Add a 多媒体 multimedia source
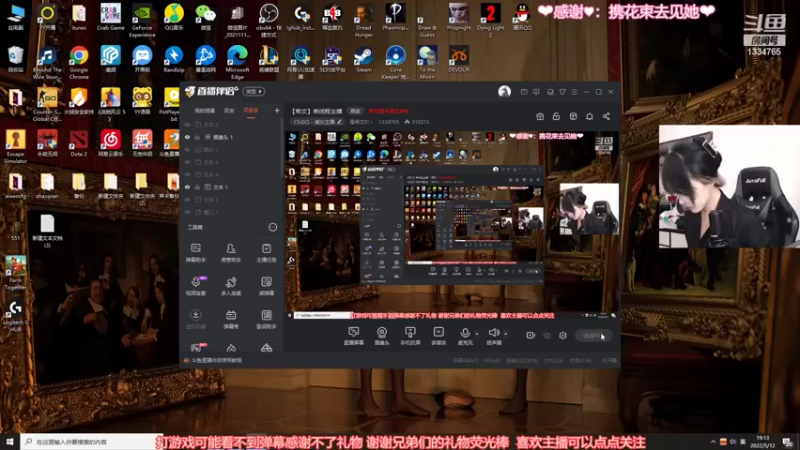 (438, 336)
